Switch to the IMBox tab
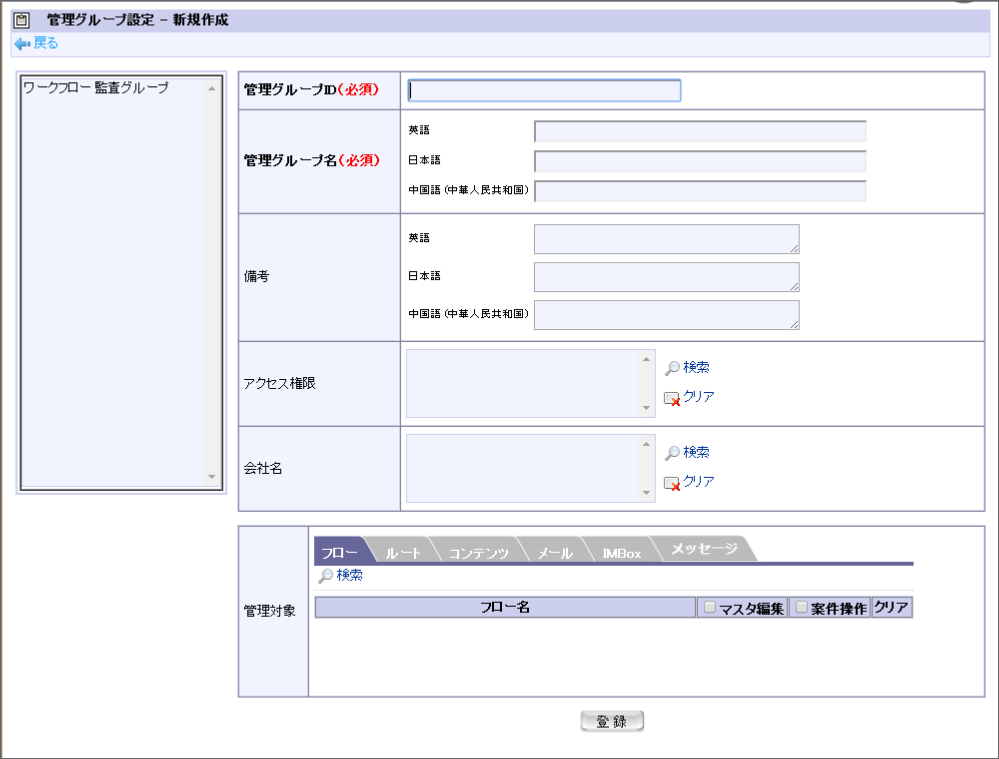Image resolution: width=999 pixels, height=759 pixels. (x=621, y=553)
